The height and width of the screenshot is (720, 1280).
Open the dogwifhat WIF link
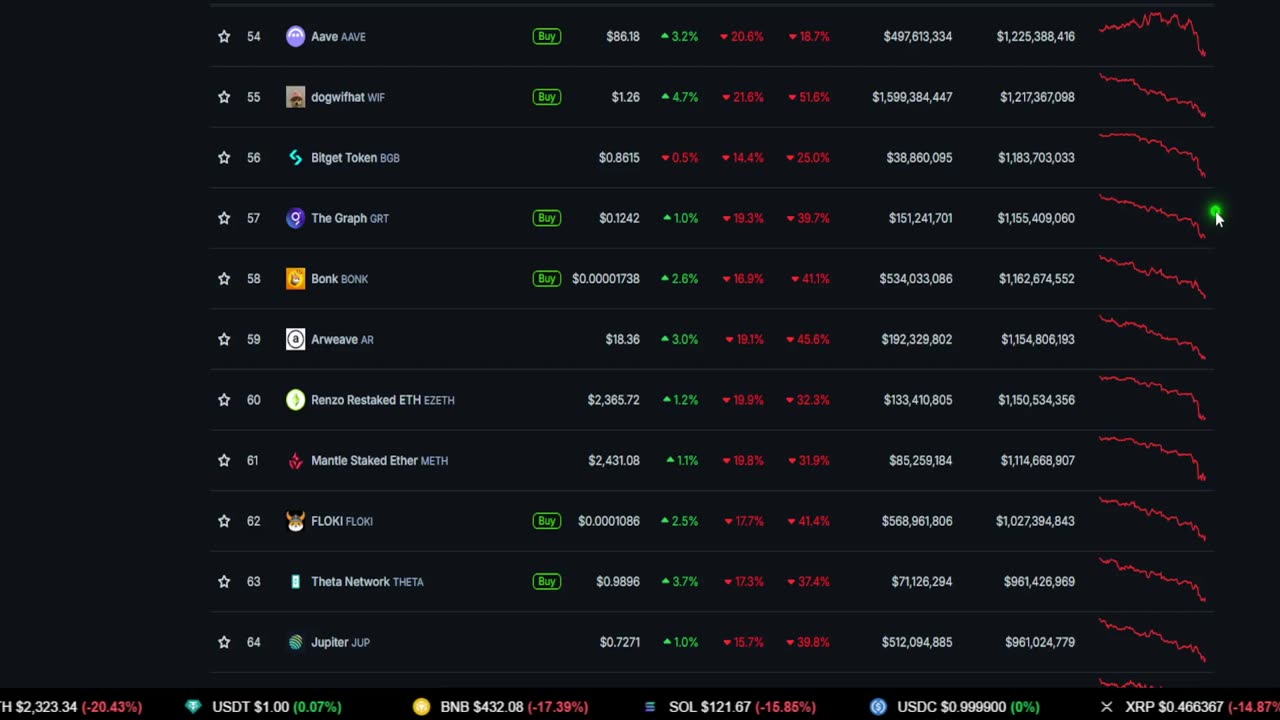(x=348, y=97)
